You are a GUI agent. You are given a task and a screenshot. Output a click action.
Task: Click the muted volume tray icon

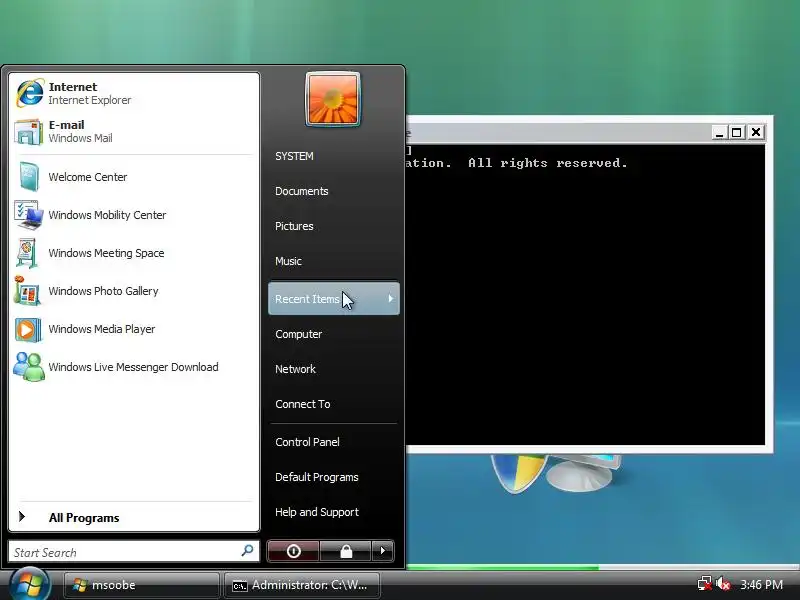coord(722,584)
